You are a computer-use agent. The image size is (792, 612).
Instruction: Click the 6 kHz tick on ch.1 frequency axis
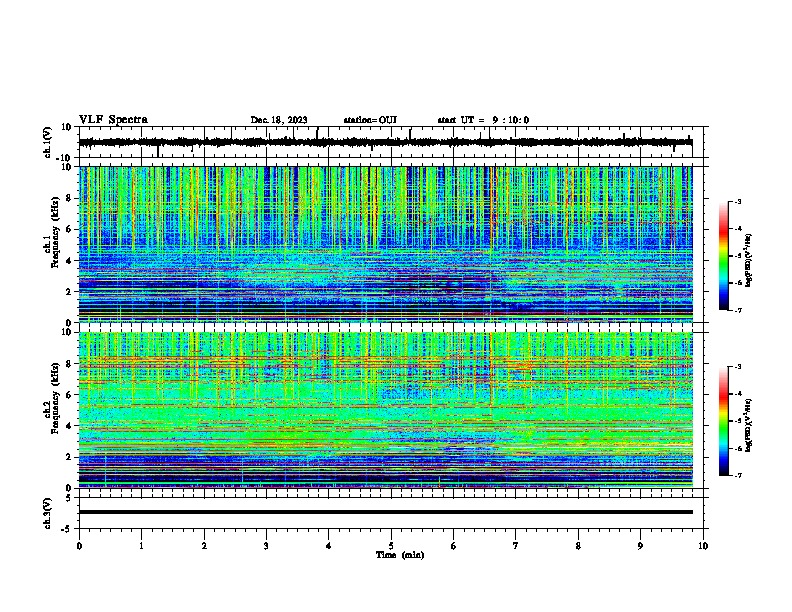(70, 230)
